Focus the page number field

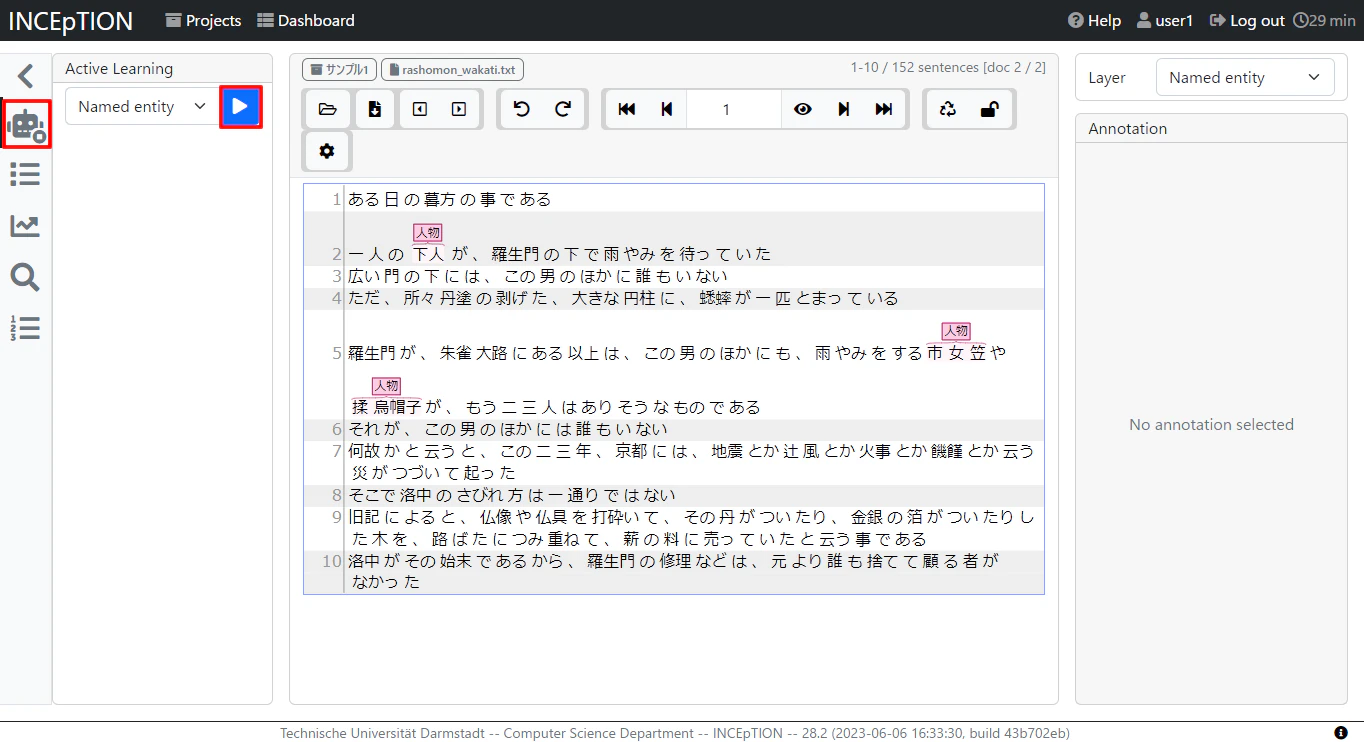[x=734, y=110]
